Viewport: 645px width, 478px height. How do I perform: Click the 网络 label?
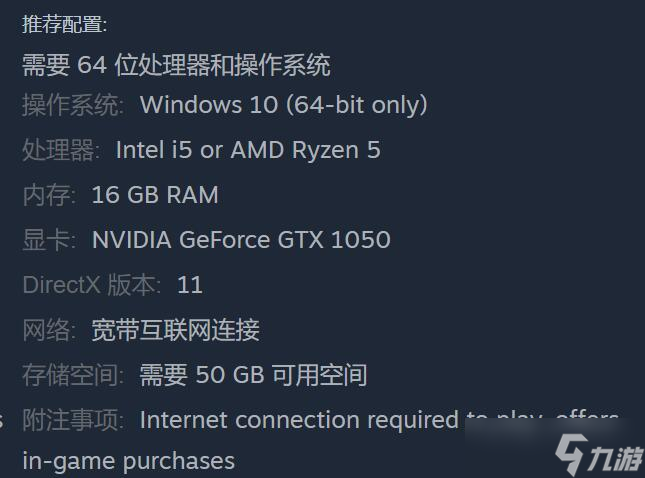(49, 330)
